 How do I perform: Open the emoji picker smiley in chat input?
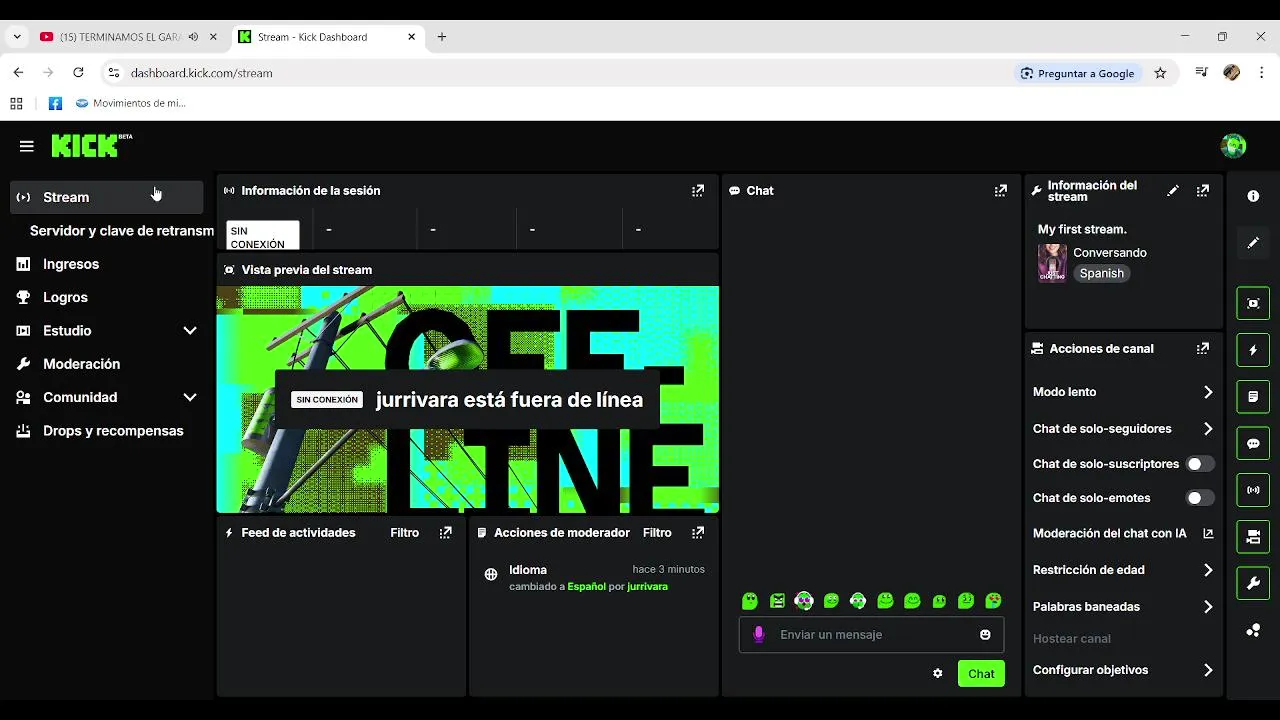click(x=985, y=634)
